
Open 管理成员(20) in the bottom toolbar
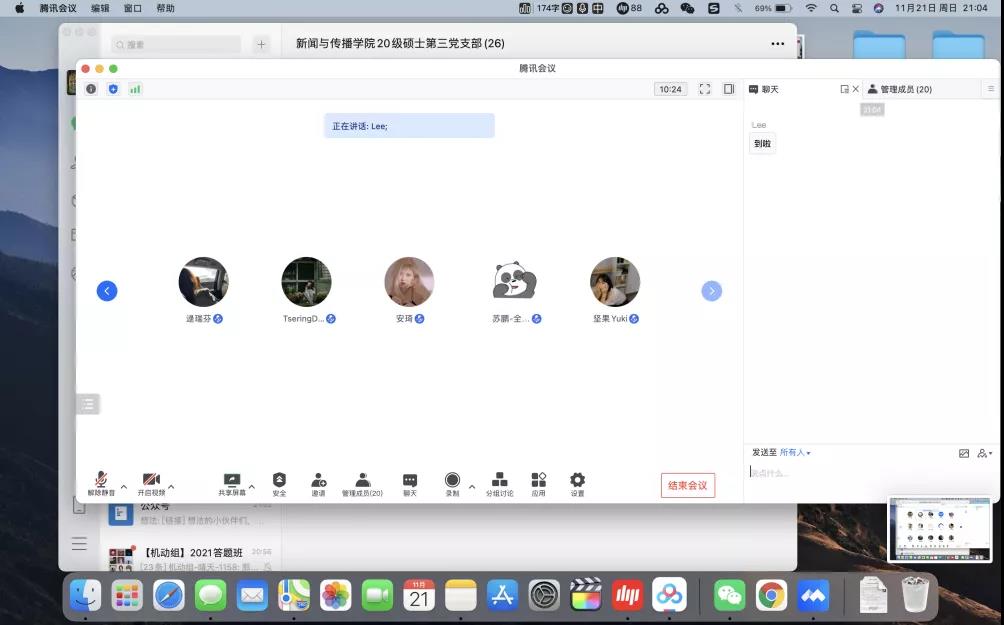[362, 483]
